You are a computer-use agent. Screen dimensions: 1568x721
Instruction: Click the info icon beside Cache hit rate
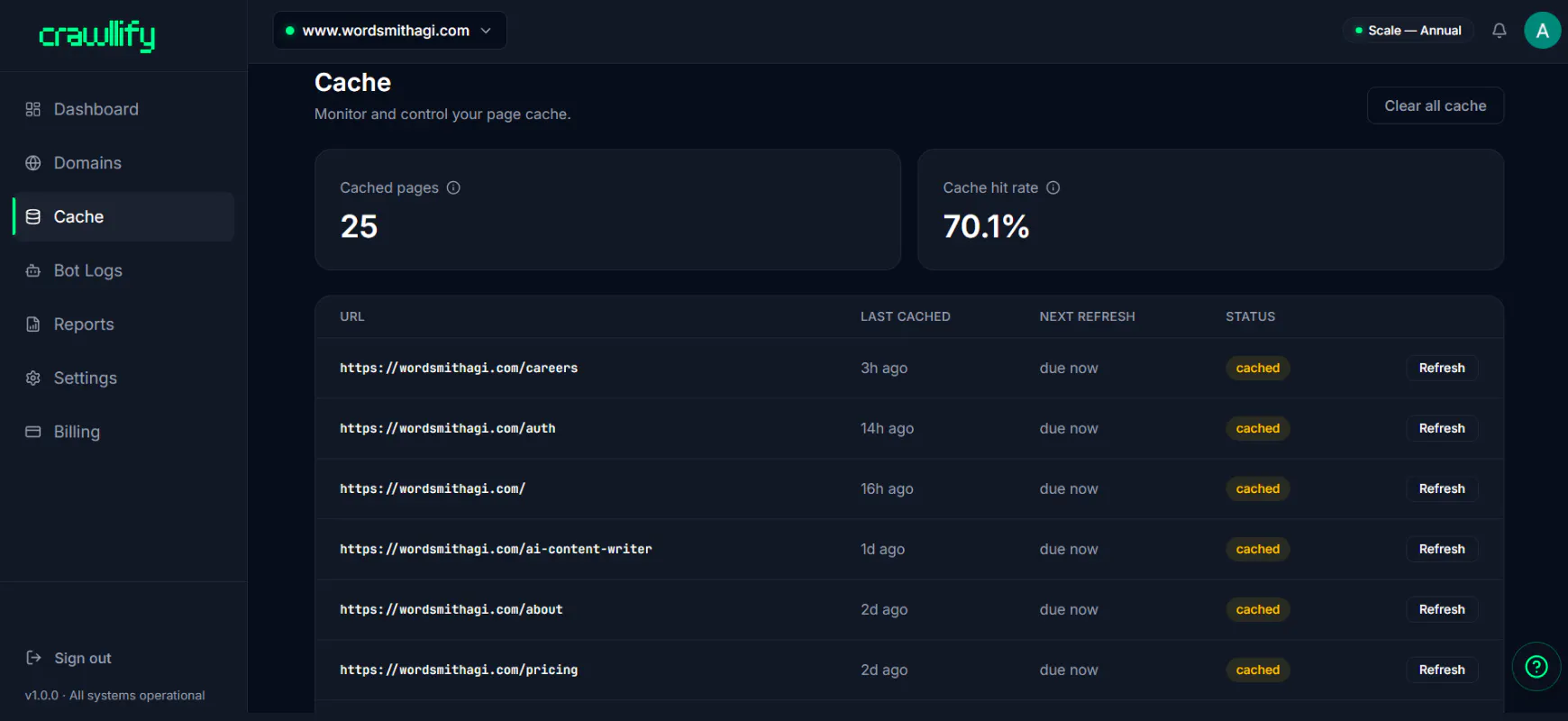(x=1053, y=187)
